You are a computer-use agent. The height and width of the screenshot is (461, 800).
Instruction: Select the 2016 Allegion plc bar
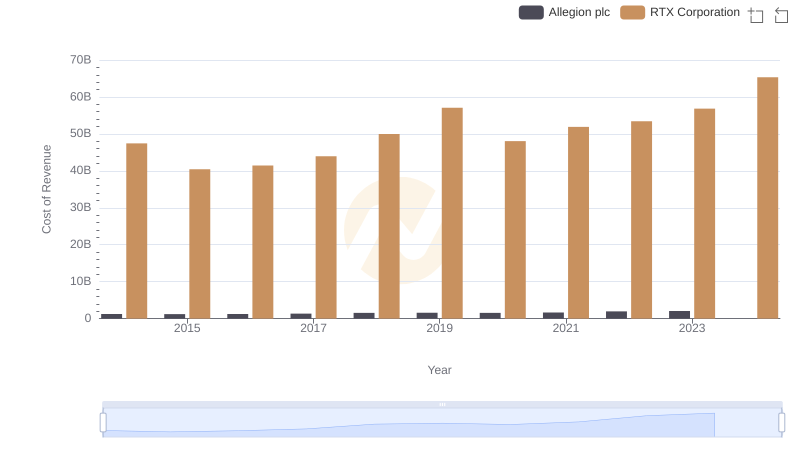pyautogui.click(x=238, y=316)
